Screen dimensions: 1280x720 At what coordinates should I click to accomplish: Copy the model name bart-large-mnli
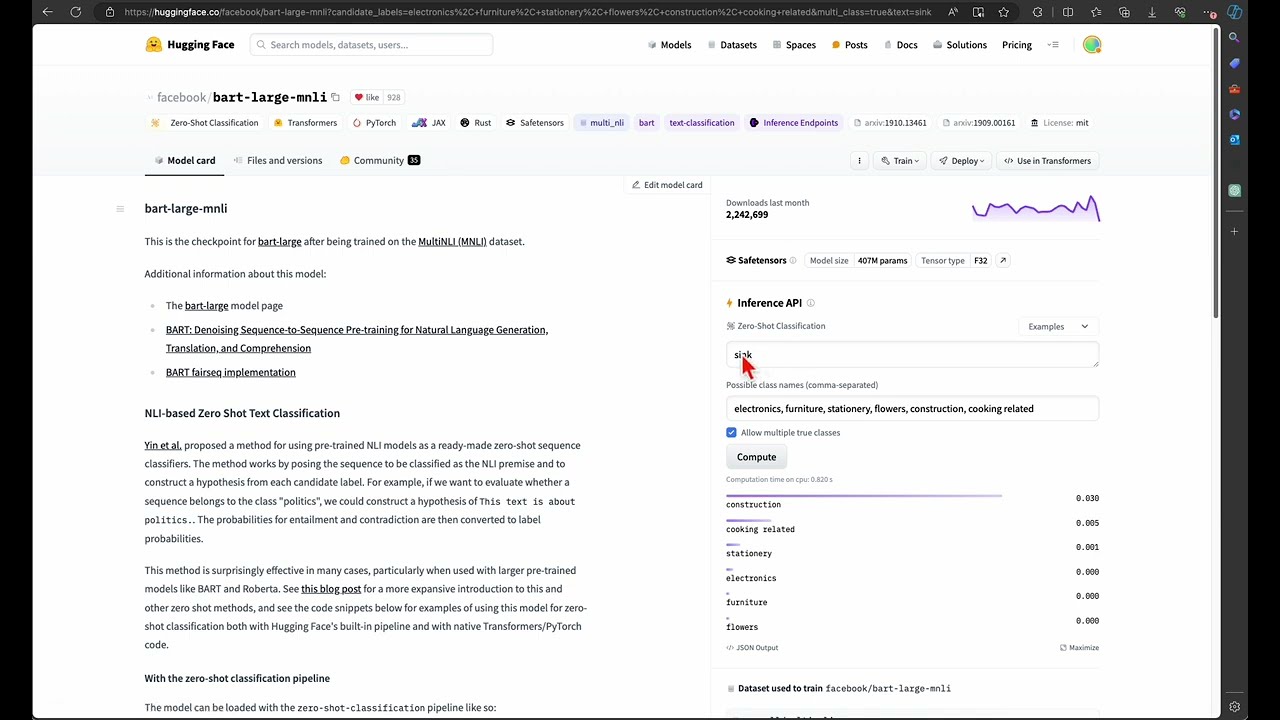point(335,97)
